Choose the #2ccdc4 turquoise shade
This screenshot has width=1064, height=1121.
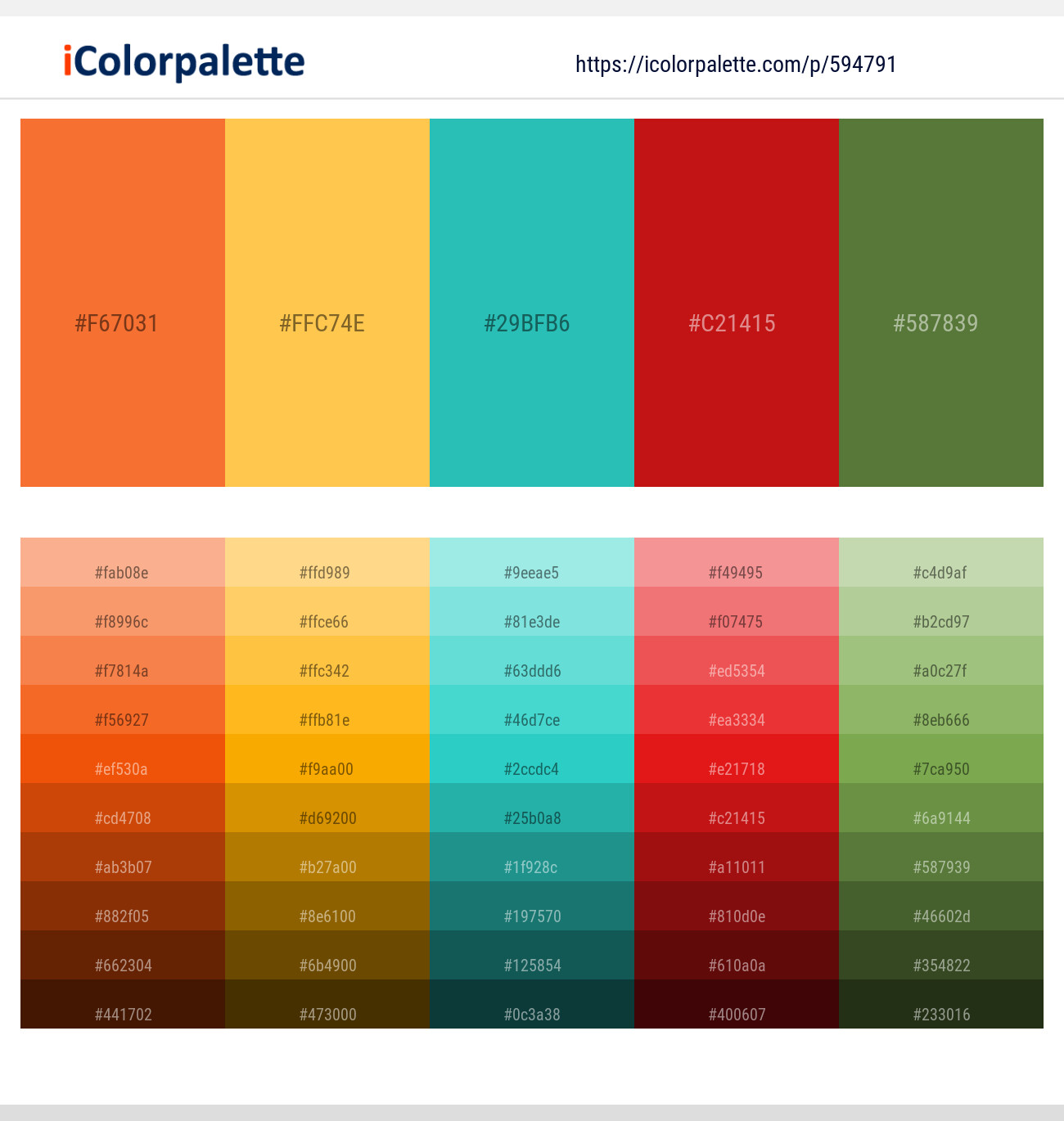click(532, 759)
